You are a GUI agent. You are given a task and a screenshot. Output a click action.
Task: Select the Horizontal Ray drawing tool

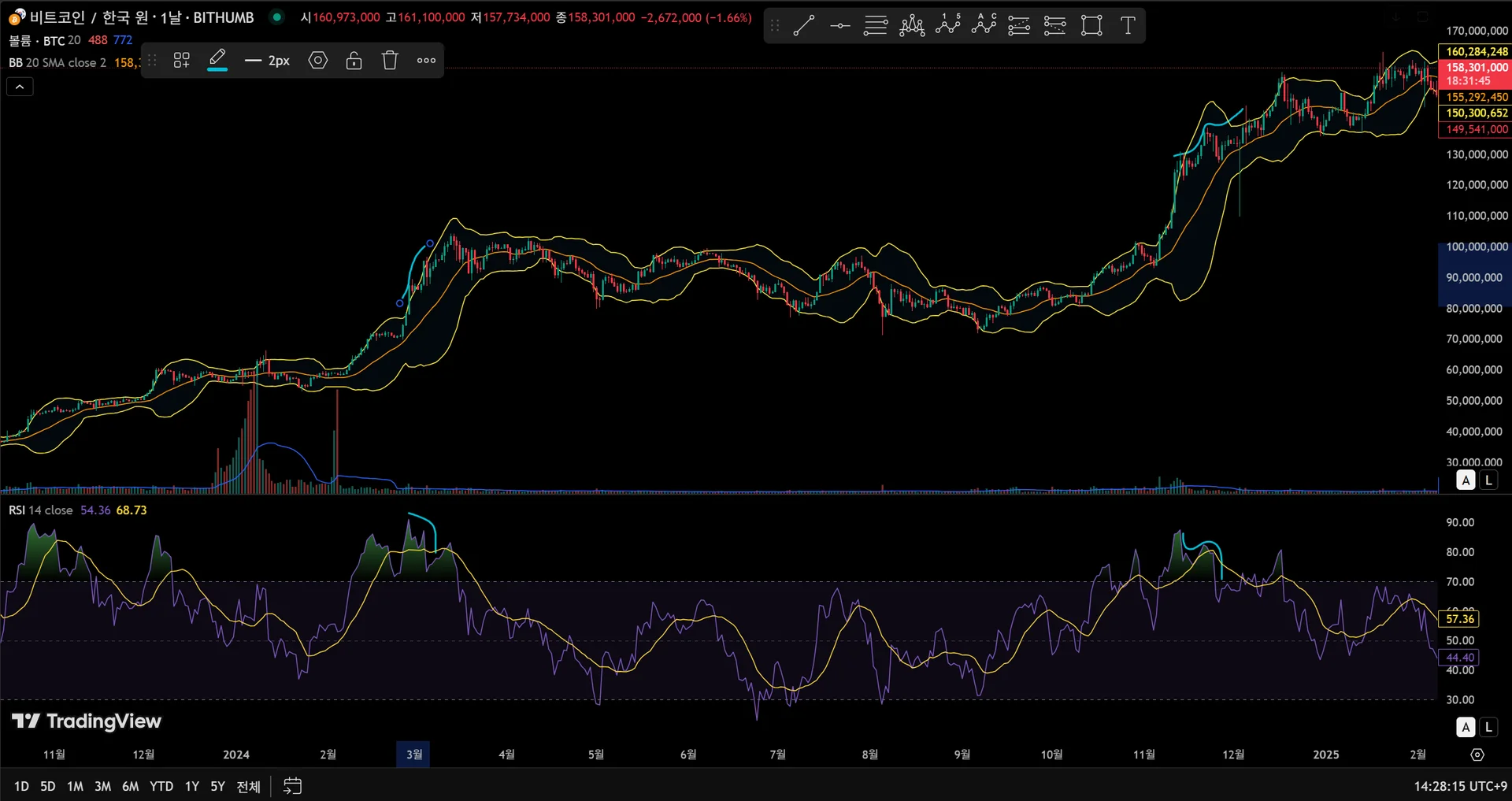click(839, 26)
